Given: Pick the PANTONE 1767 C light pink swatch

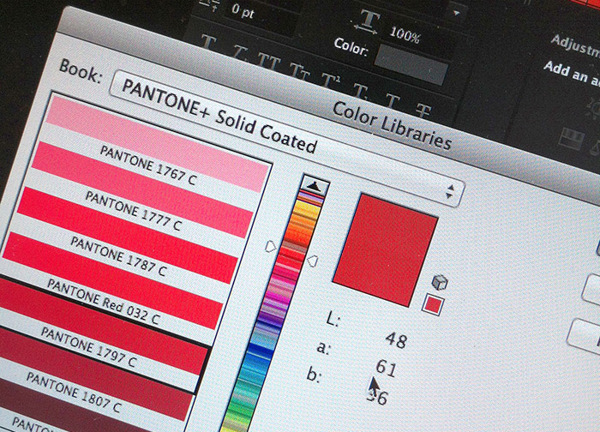Looking at the screenshot, I should 158,143.
